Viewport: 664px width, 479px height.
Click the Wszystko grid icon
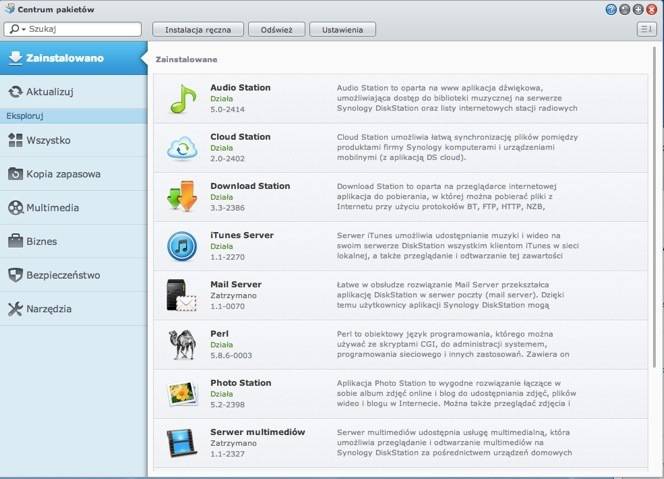coord(15,140)
